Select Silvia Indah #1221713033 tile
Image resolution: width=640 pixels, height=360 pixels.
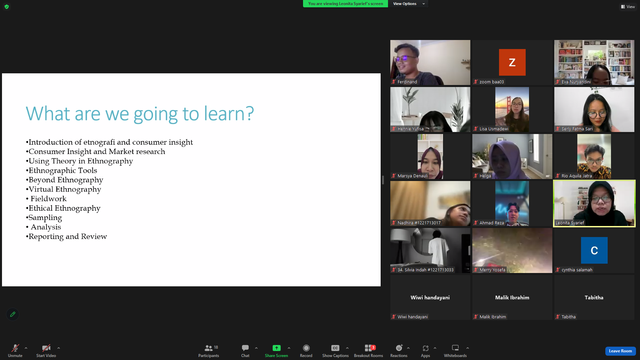430,251
